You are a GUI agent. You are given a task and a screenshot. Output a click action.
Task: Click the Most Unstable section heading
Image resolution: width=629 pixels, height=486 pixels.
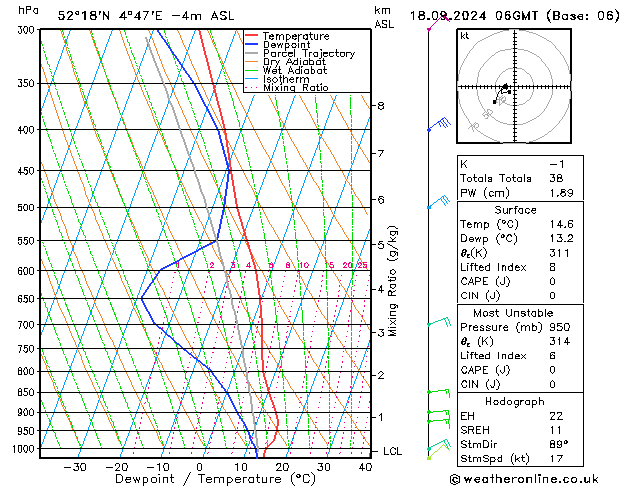513,313
